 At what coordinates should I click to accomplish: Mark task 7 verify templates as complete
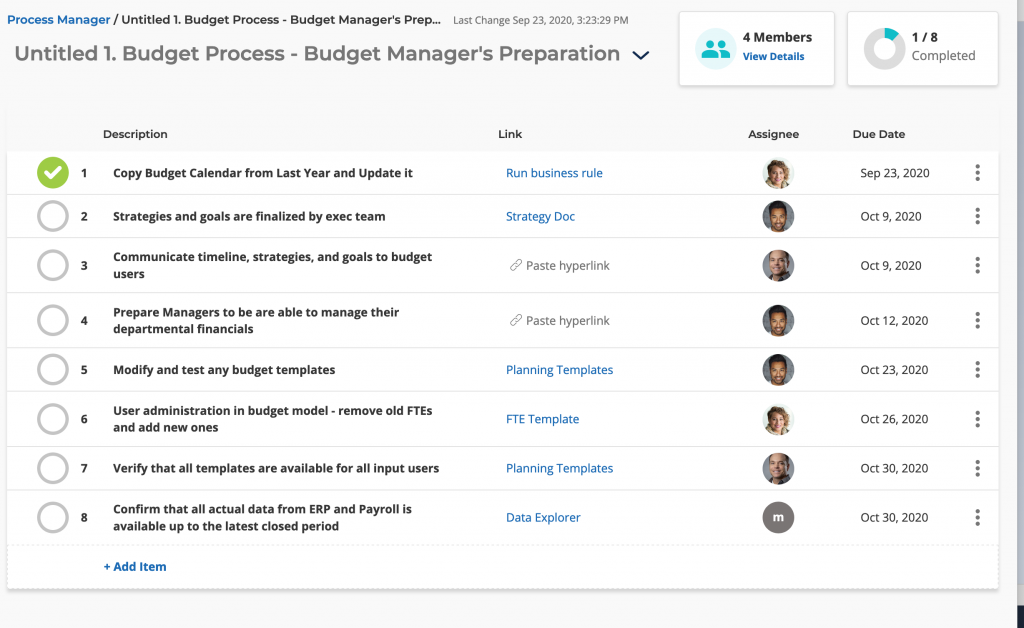[x=53, y=468]
